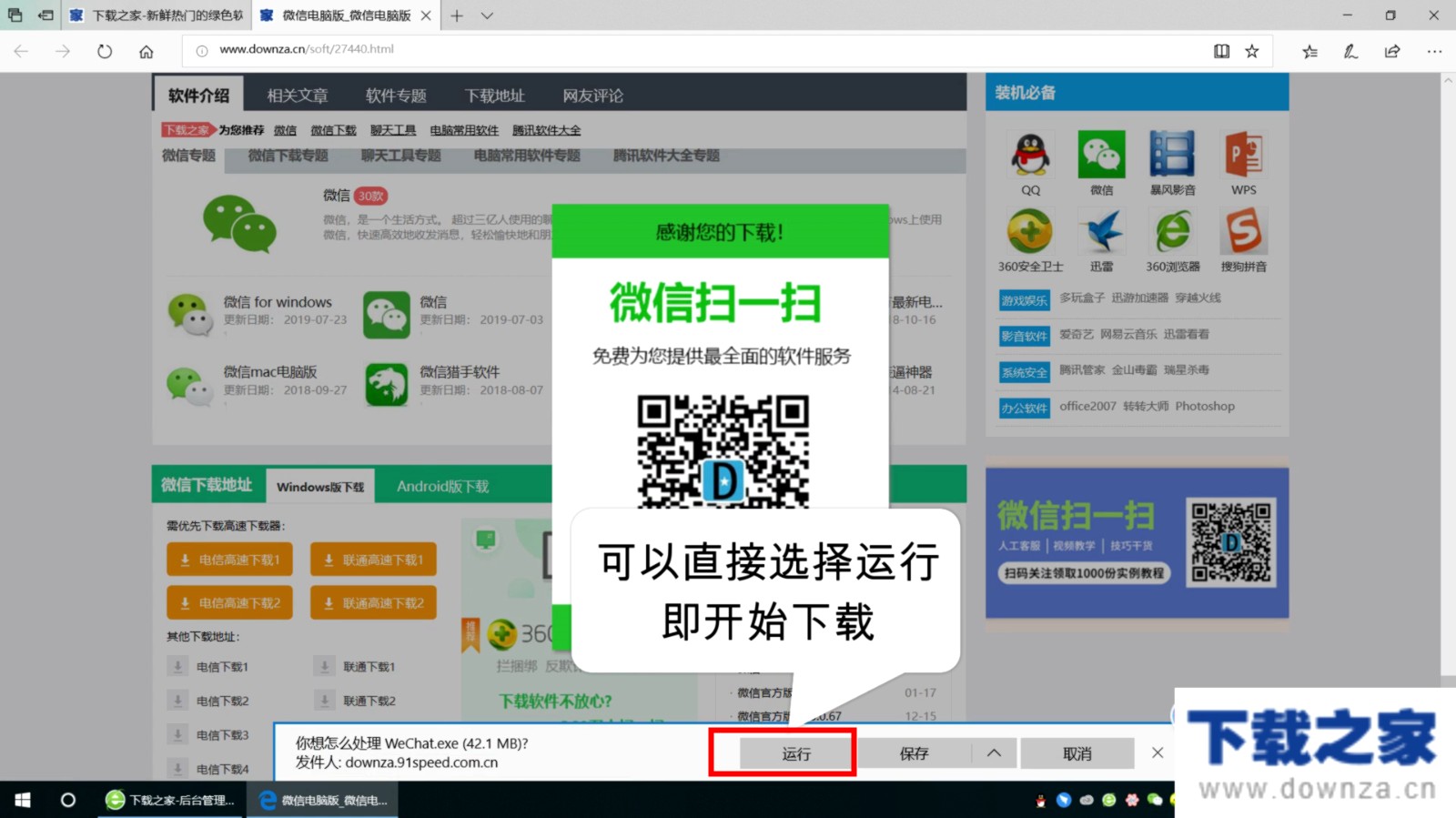The image size is (1456, 818).
Task: Click the 联通下载2 link
Action: [x=369, y=701]
